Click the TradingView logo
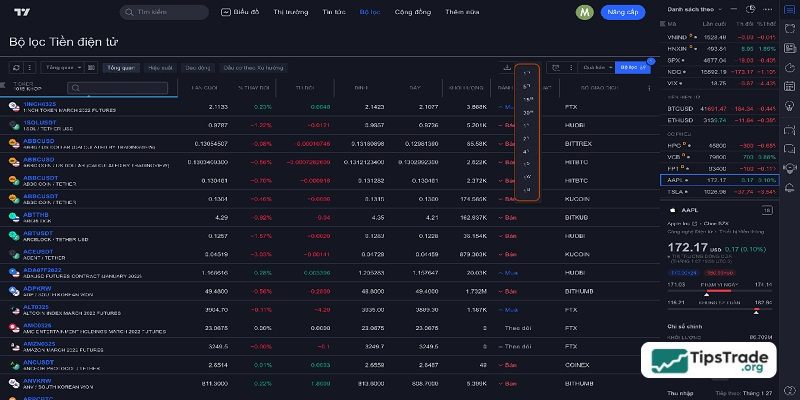Screen dimensions: 800x400 click(20, 12)
